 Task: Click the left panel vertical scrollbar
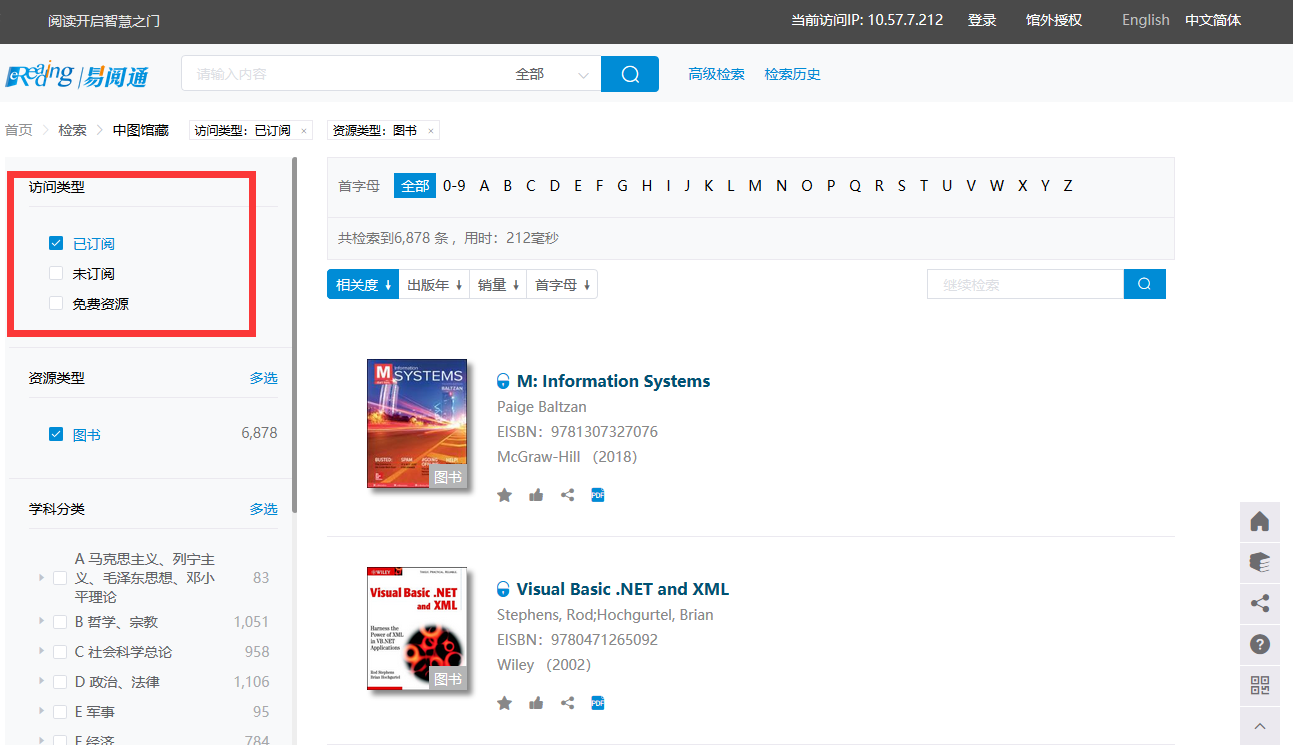coord(294,330)
